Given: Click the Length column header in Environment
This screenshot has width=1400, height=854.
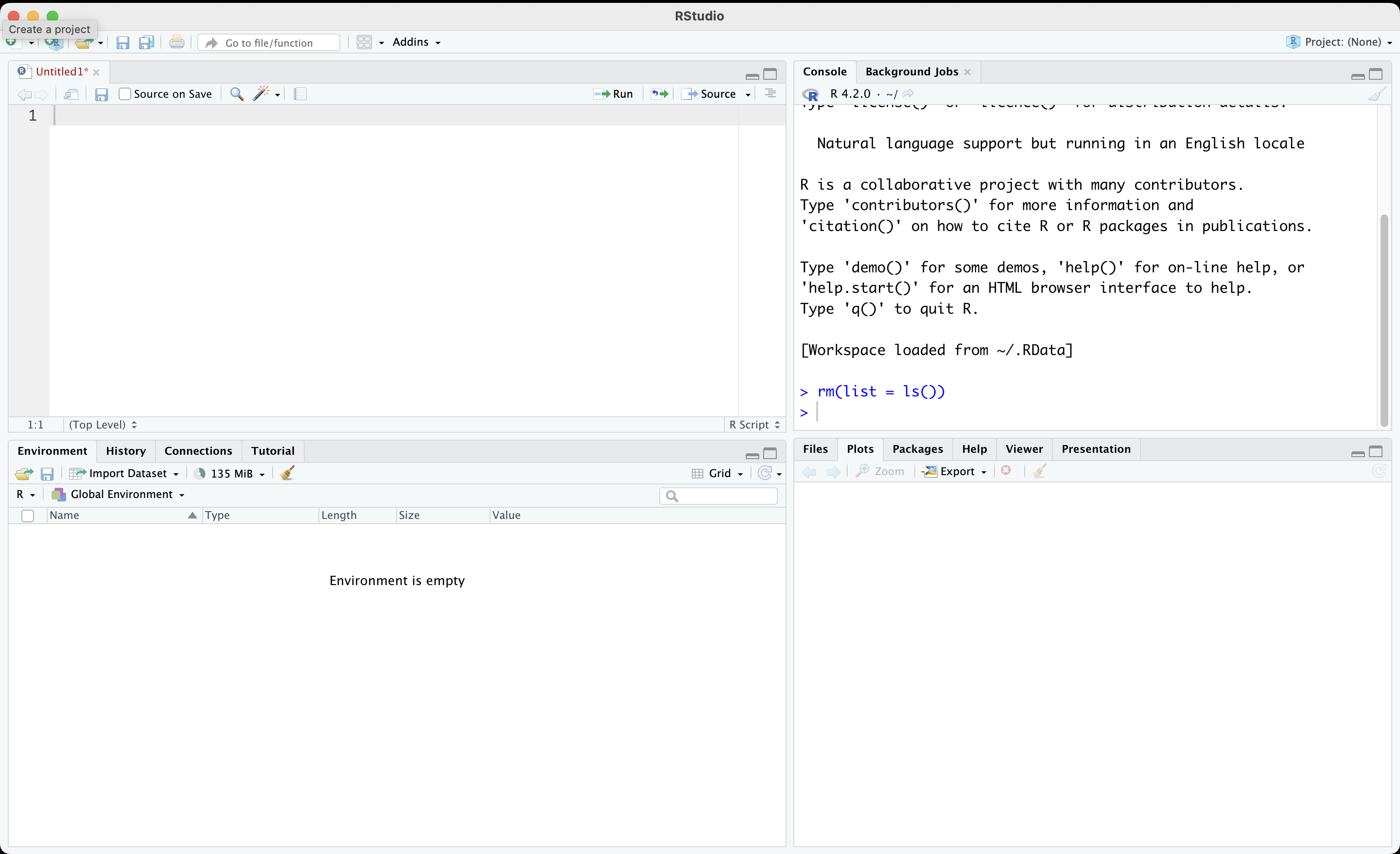Looking at the screenshot, I should 357,516.
